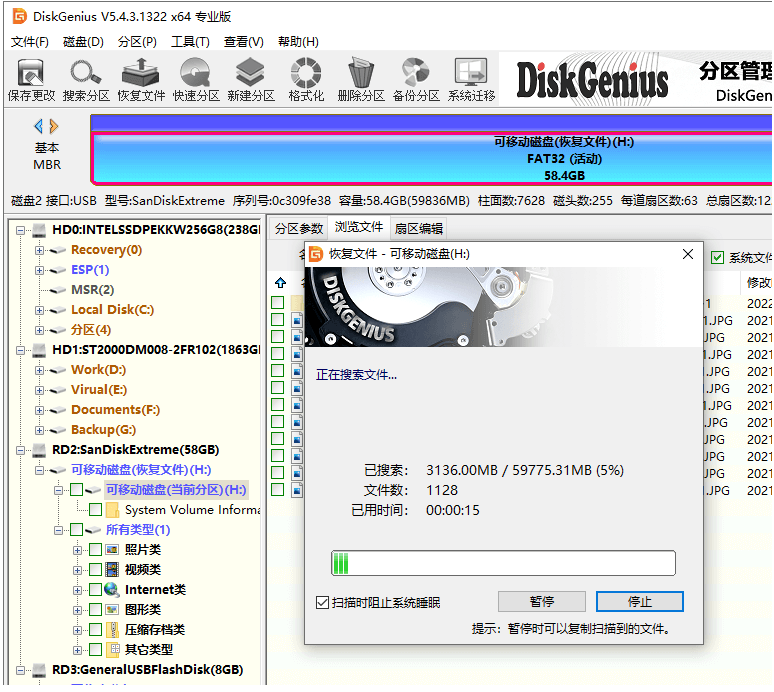Screen dimensions: 774x692
Task: Check the 可移动磁盘(当前分区)(H:) tree checkbox
Action: (x=77, y=490)
